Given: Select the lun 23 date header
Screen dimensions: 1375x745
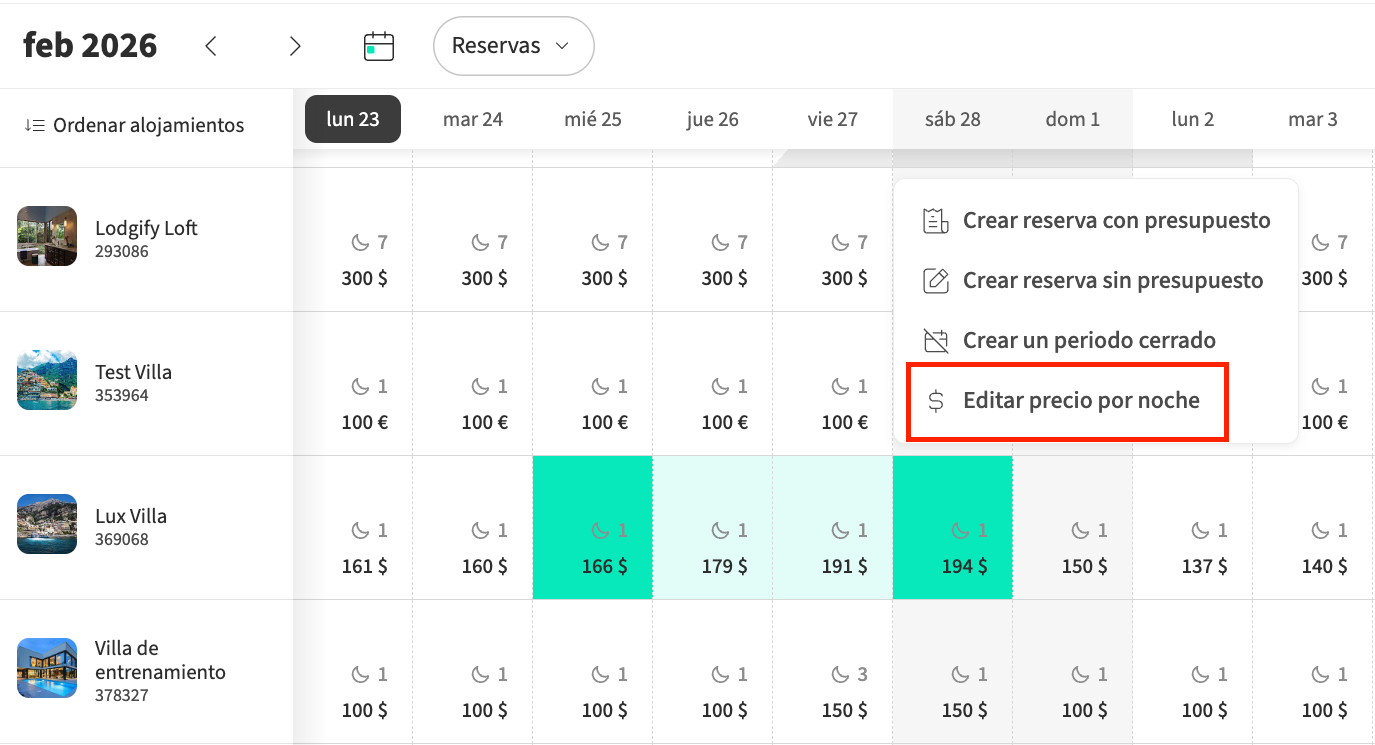Looking at the screenshot, I should (353, 119).
